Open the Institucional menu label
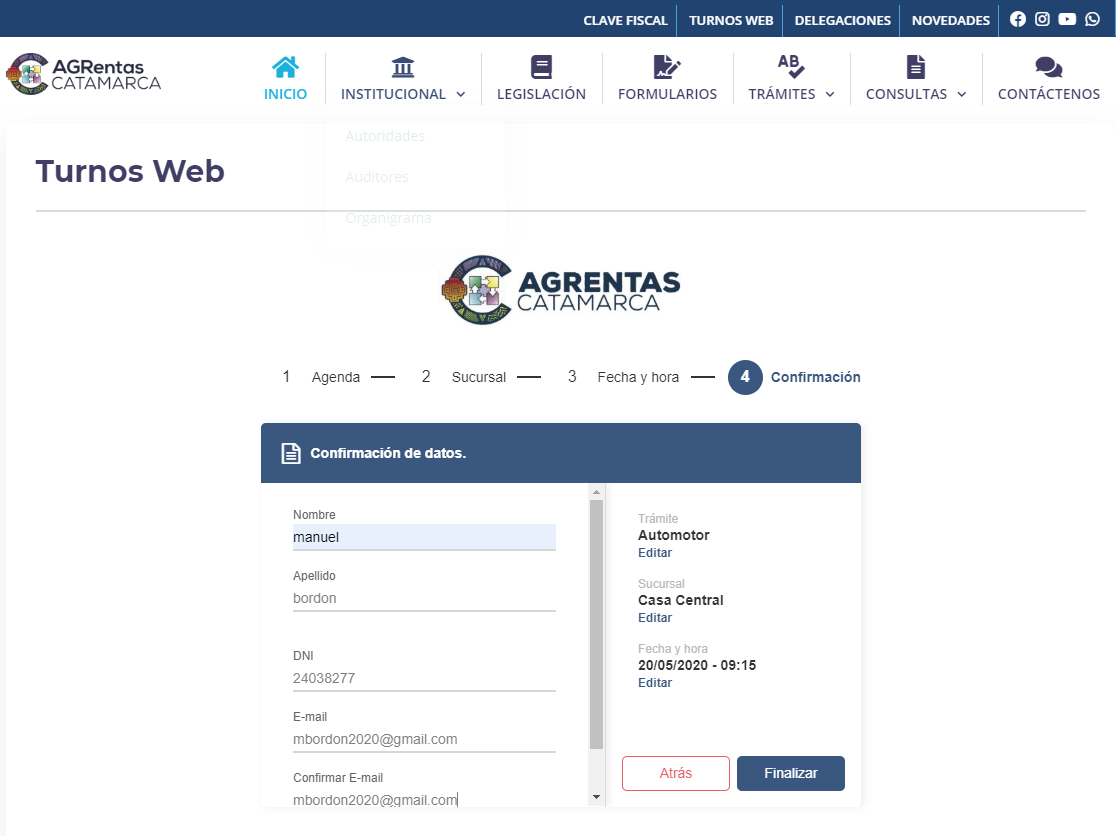 click(393, 94)
